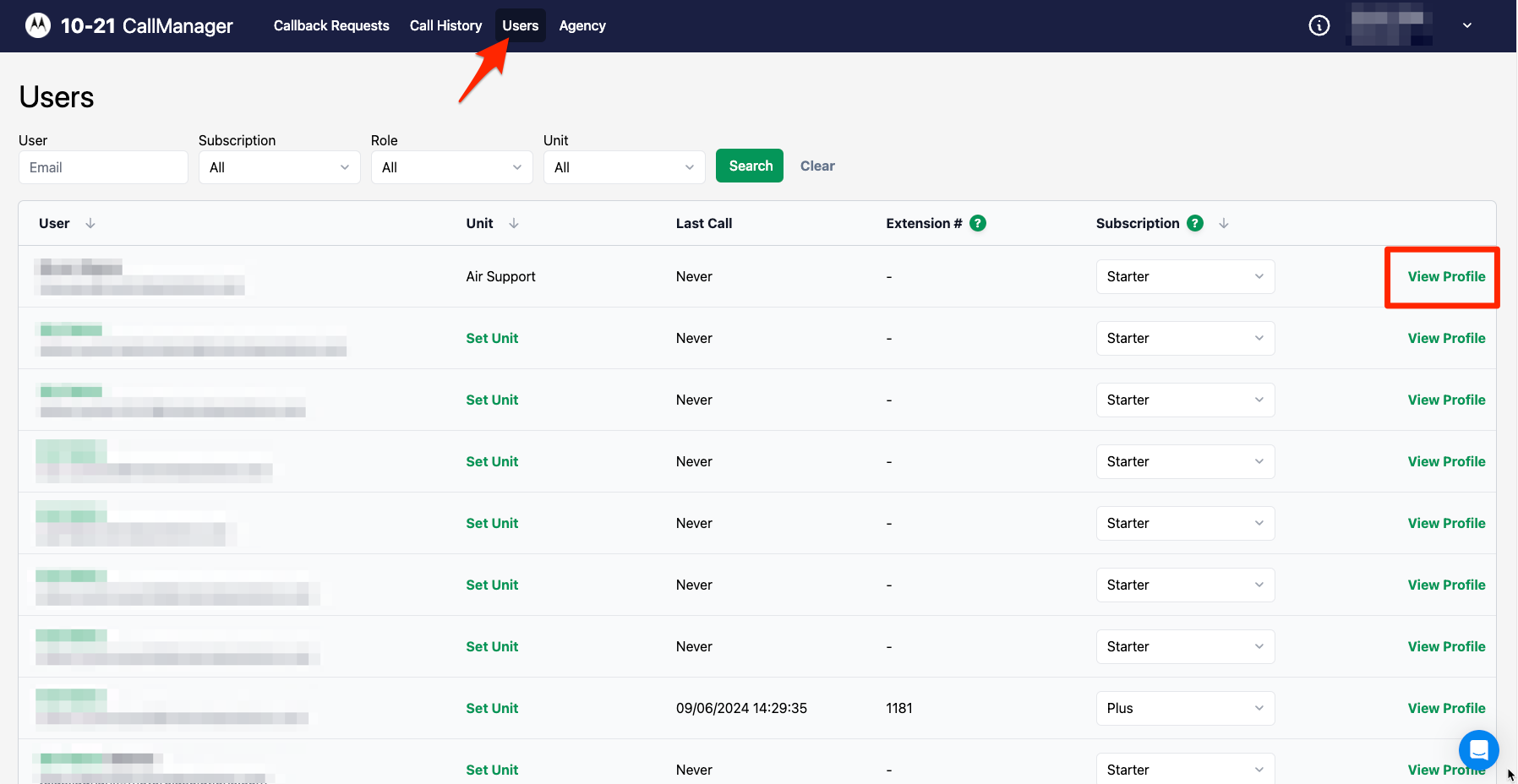
Task: Go to Call History tab
Action: pos(445,25)
